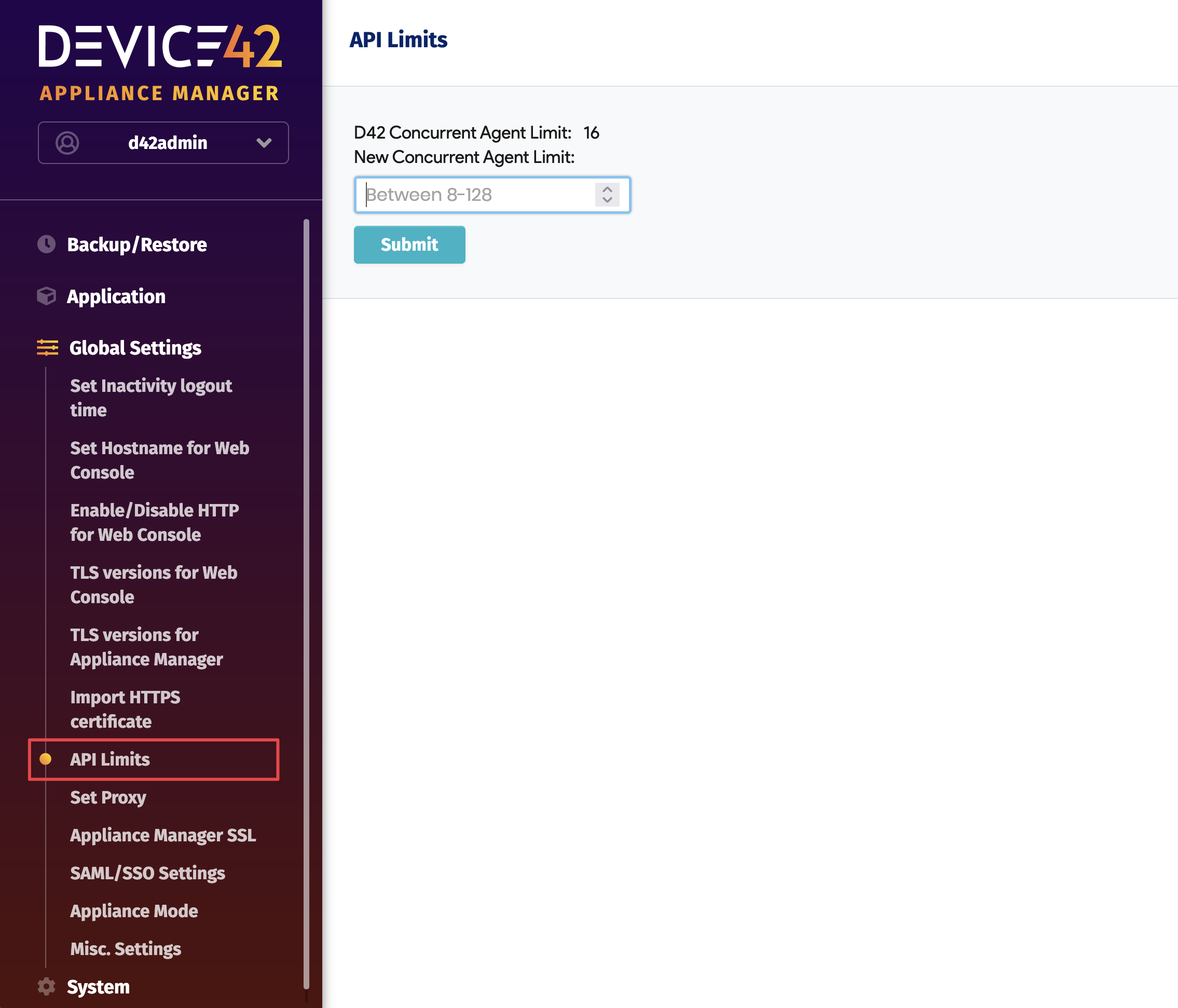Click the Backup/Restore clock icon
Screen dimensions: 1178x1008
point(47,244)
